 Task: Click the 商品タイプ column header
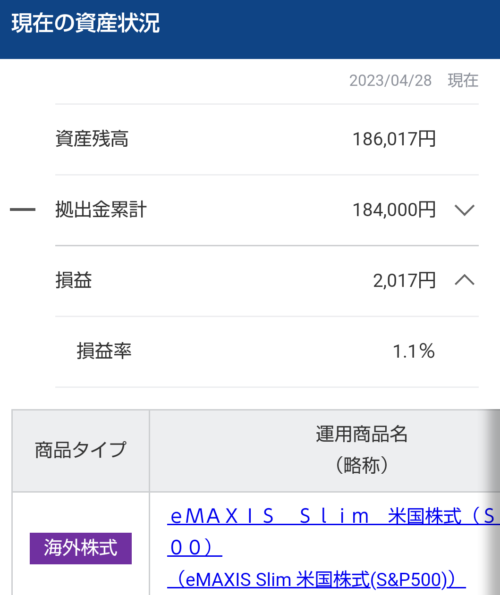tap(80, 450)
